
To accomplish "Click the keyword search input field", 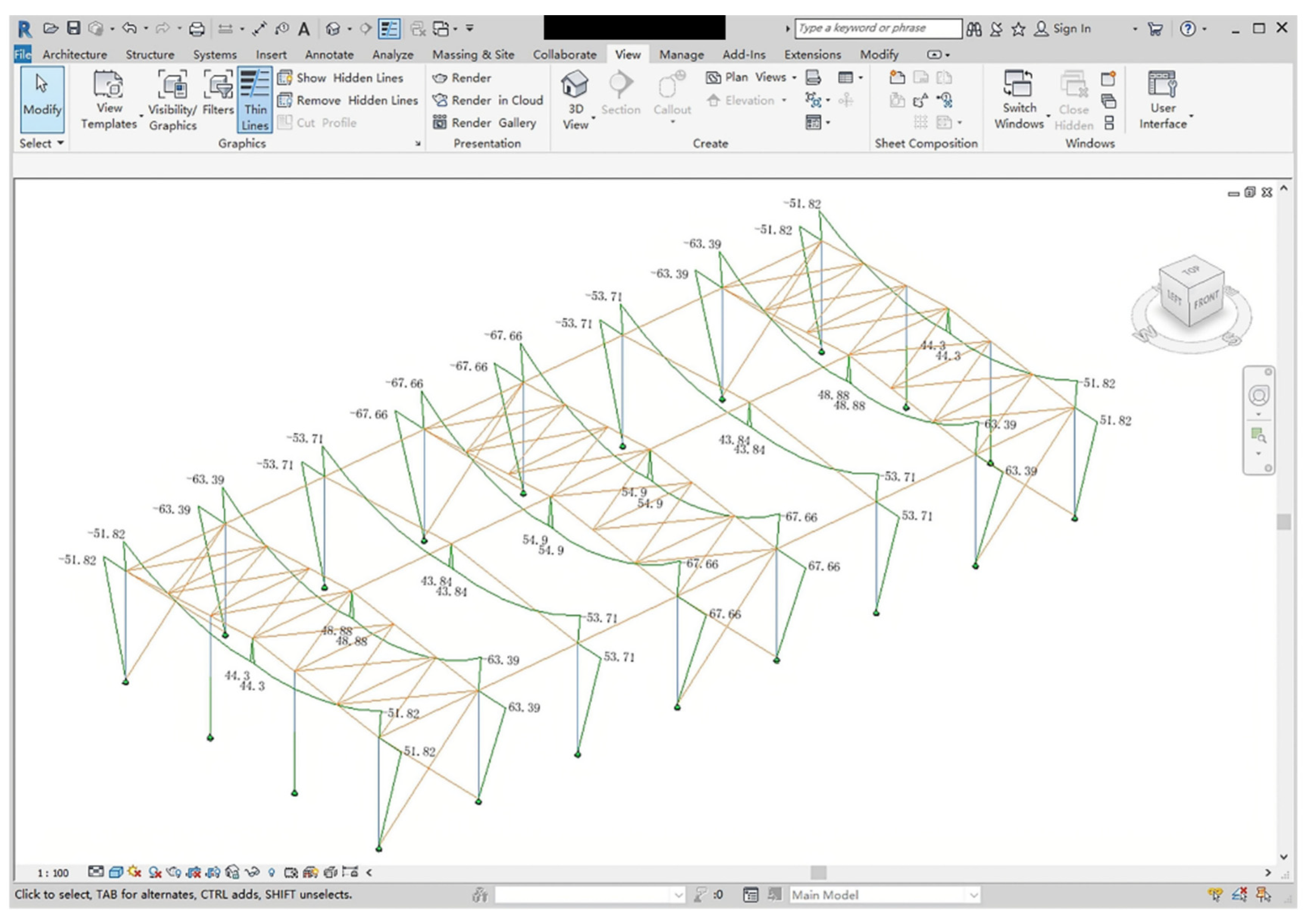I will pos(878,28).
